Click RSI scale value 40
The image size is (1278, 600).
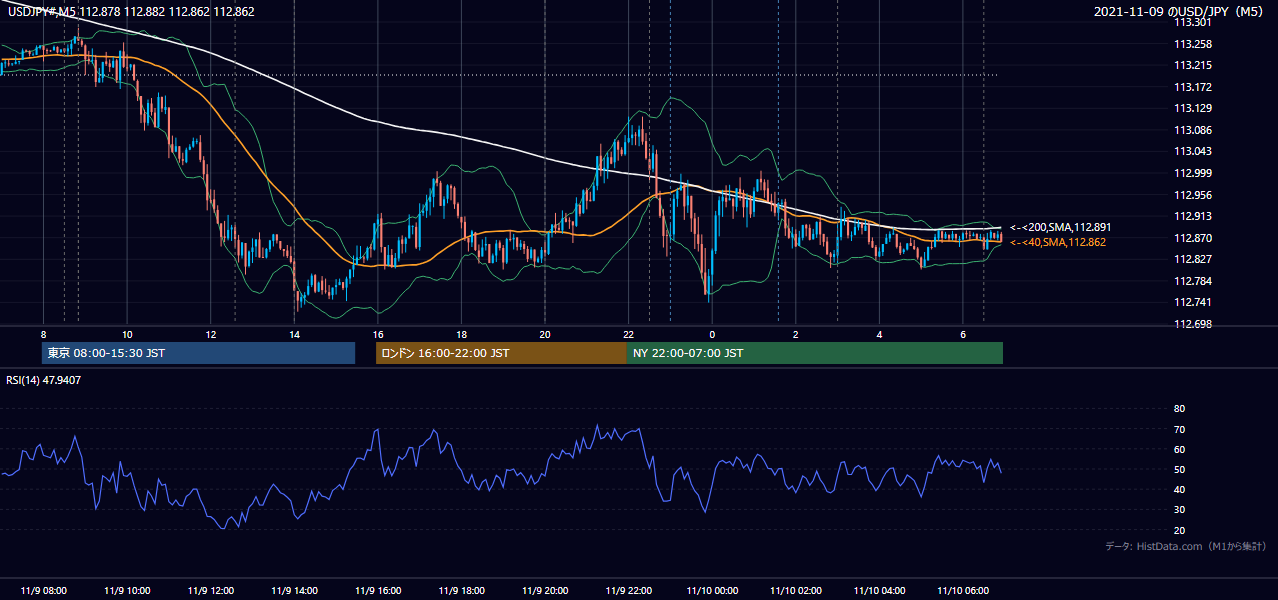coord(1179,489)
